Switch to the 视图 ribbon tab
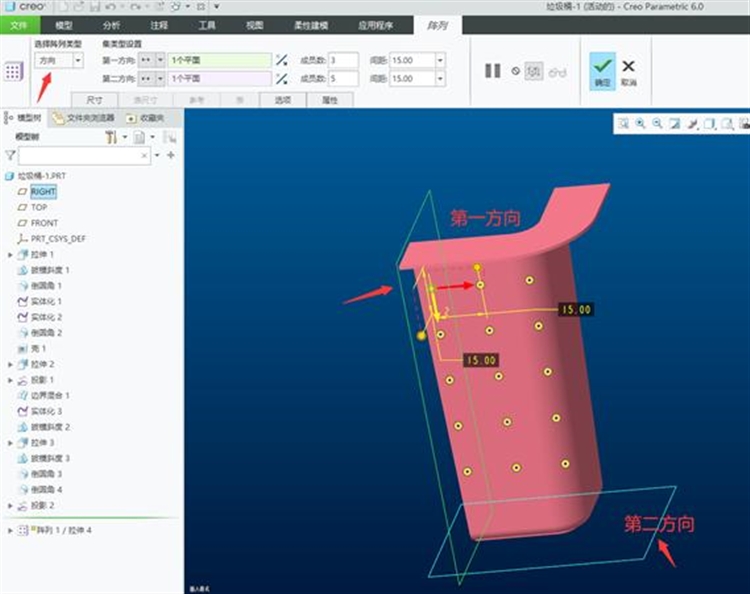This screenshot has width=750, height=594. point(254,25)
